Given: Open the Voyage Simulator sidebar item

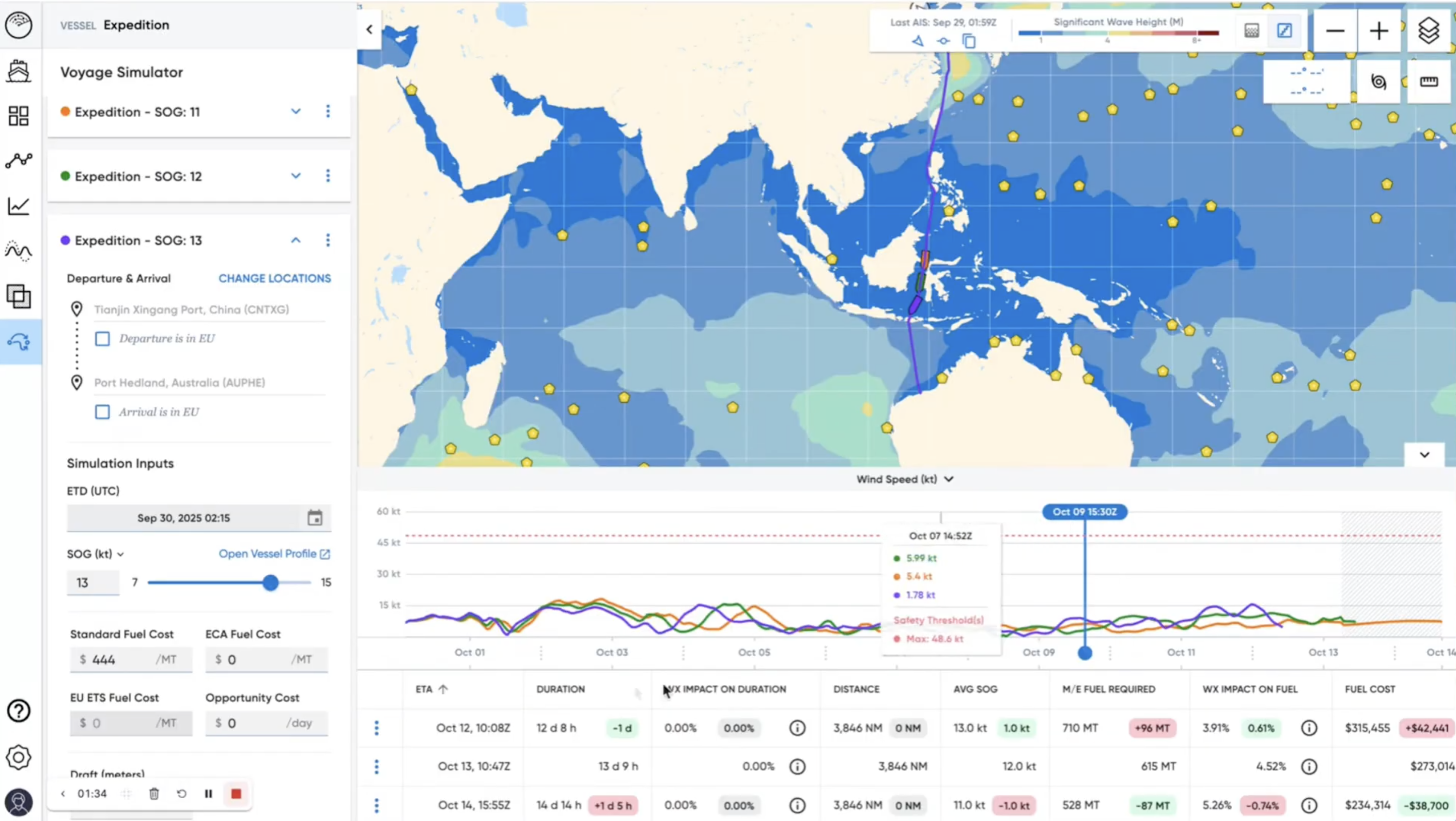Looking at the screenshot, I should click(x=19, y=342).
